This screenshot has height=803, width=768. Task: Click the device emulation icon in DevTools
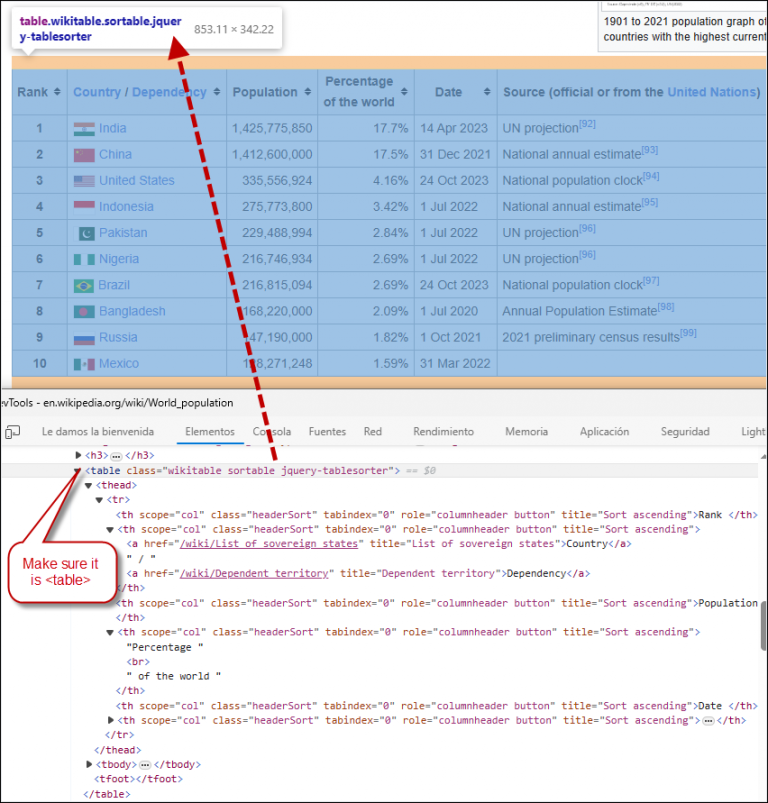click(x=13, y=432)
